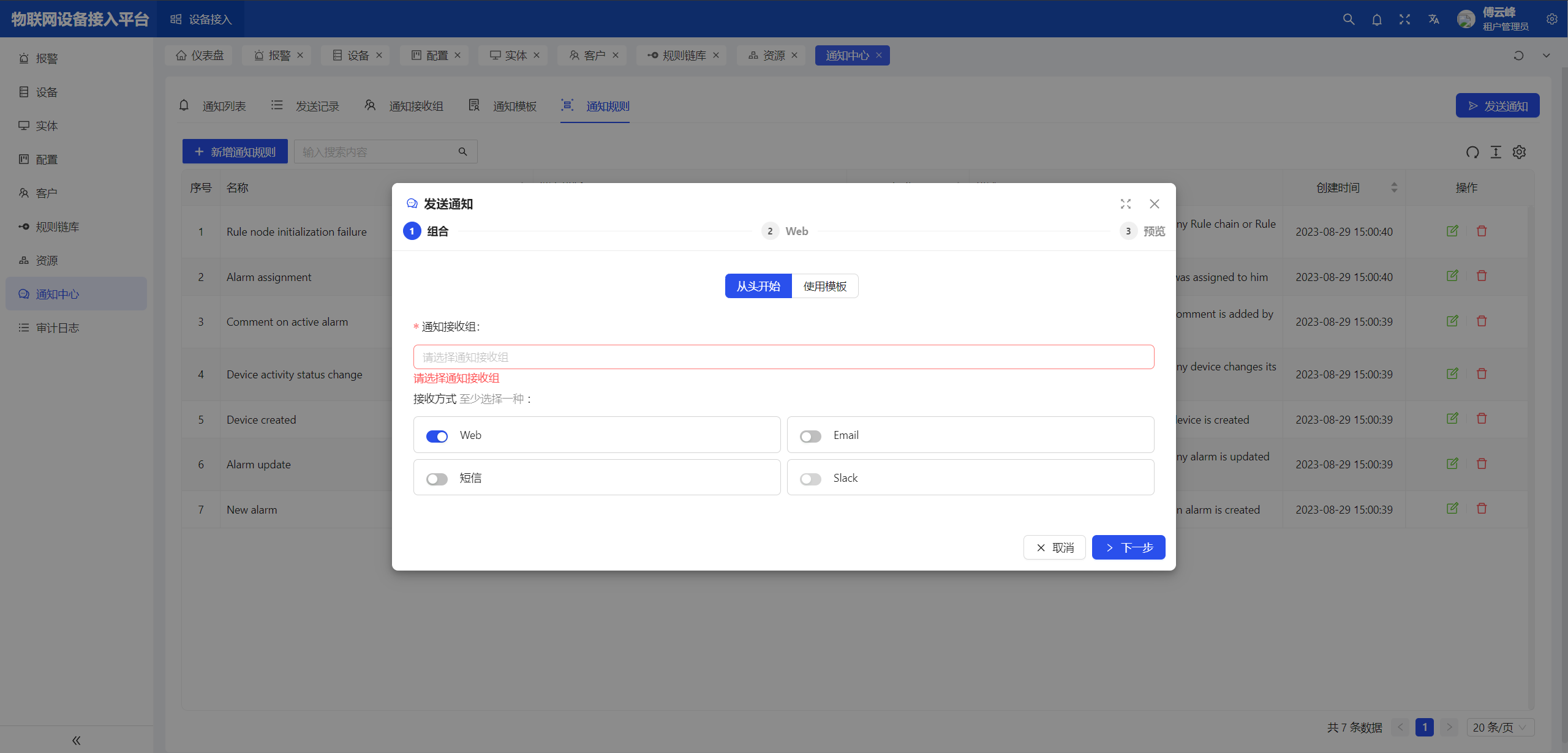Screen dimensions: 1568x753
Task: Click the 下一步 next step button
Action: (x=1128, y=547)
